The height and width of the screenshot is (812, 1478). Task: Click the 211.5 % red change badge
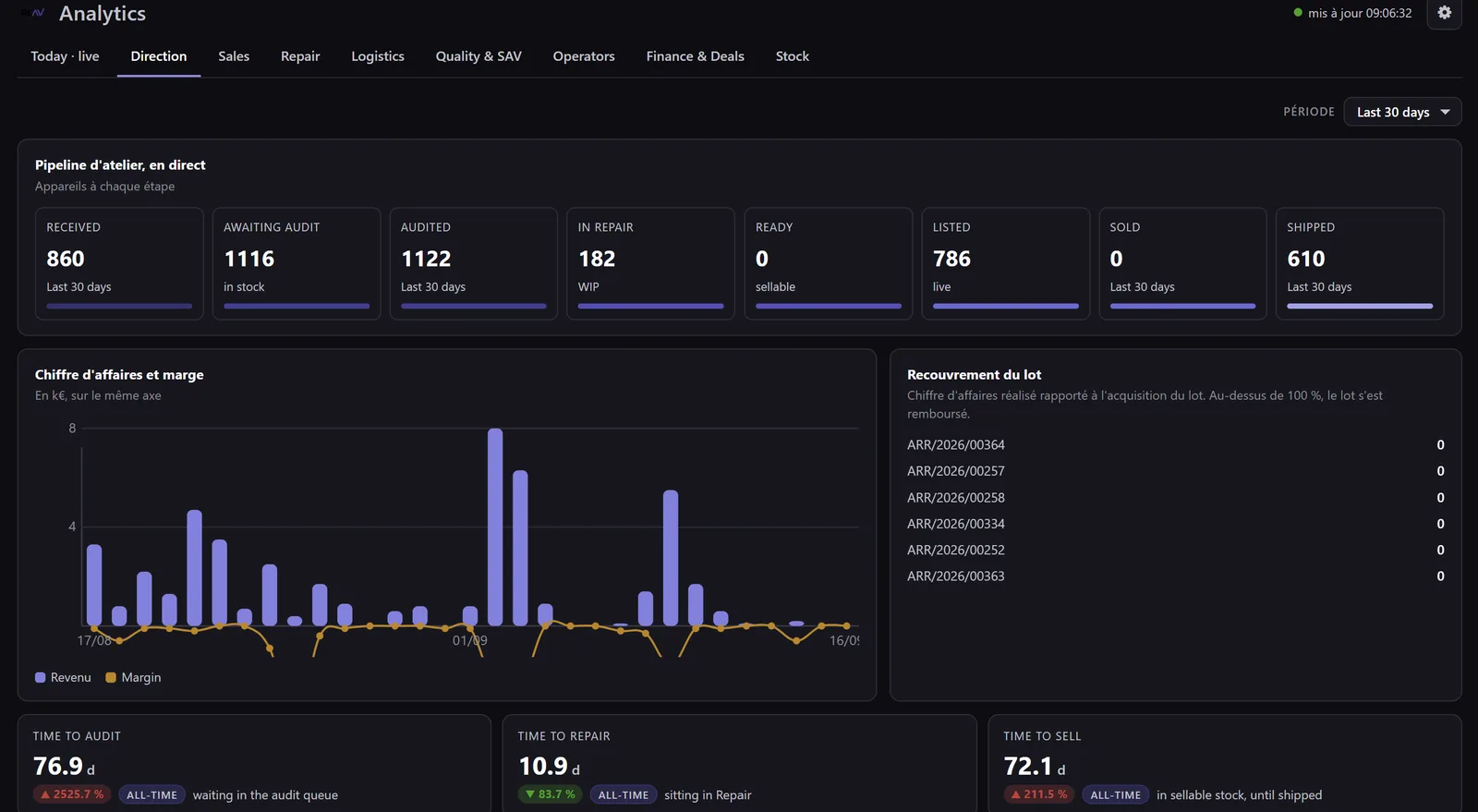pos(1039,794)
